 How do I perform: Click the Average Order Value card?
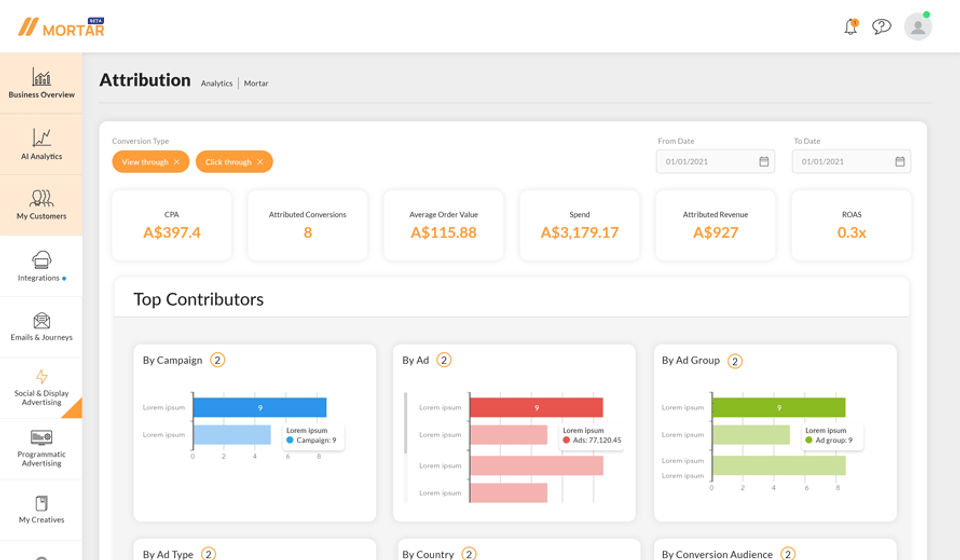tap(443, 225)
